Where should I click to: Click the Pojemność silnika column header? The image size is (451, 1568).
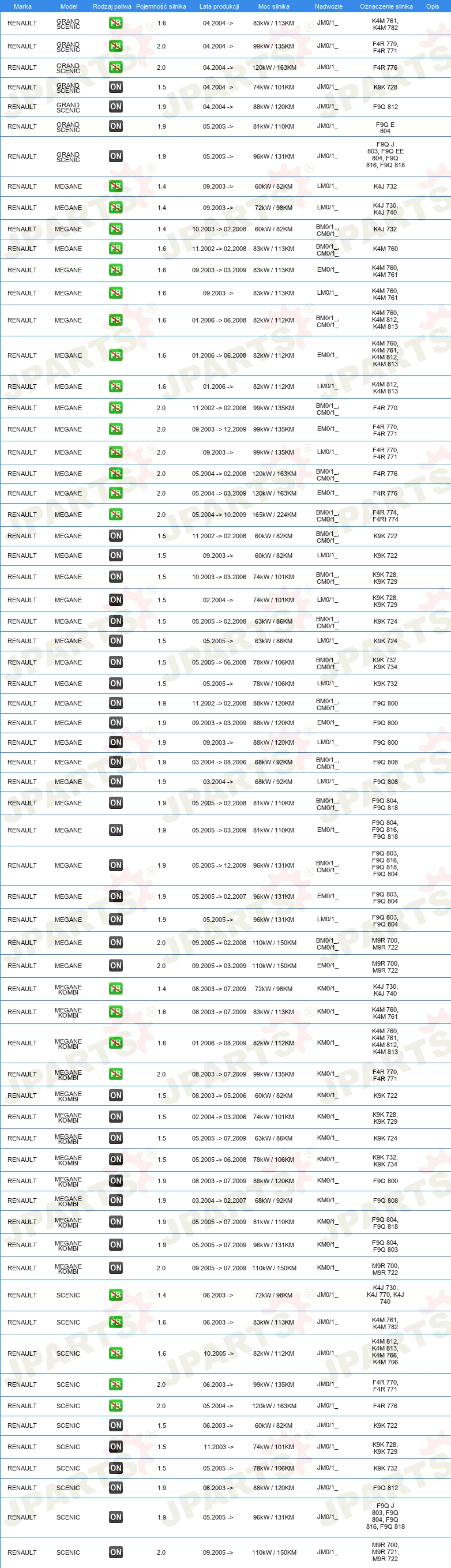tap(161, 6)
